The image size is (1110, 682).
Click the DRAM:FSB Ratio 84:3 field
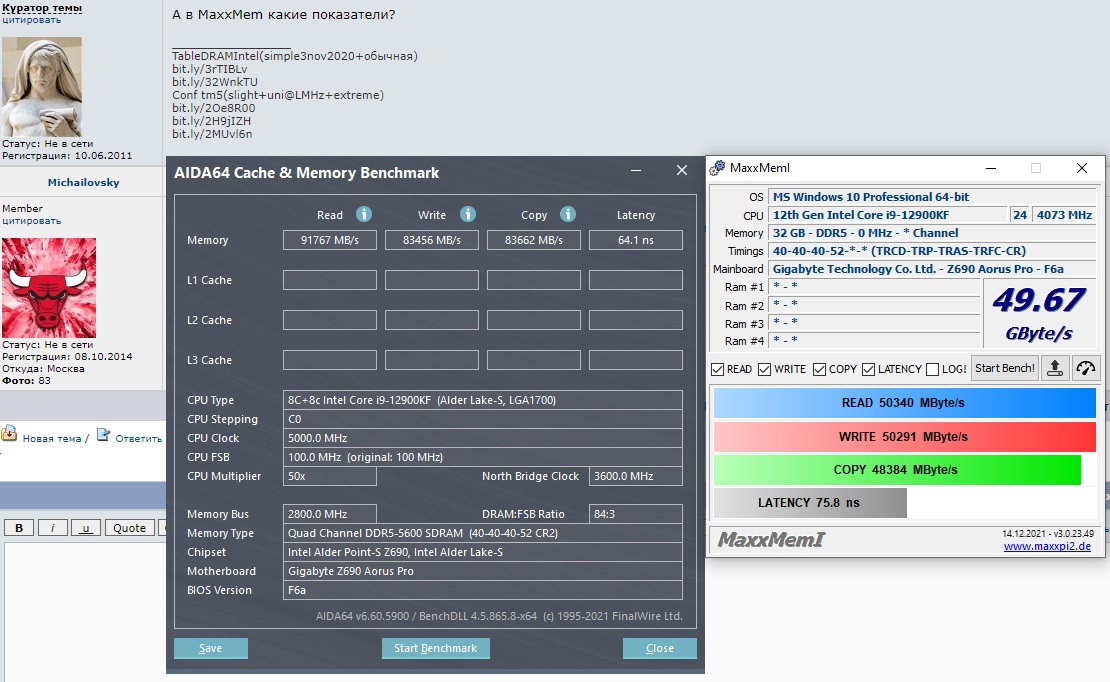tap(636, 514)
